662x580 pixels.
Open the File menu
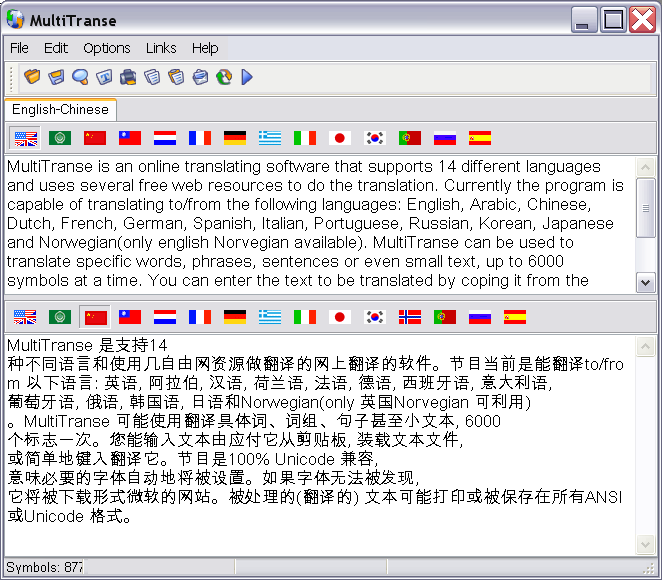19,48
